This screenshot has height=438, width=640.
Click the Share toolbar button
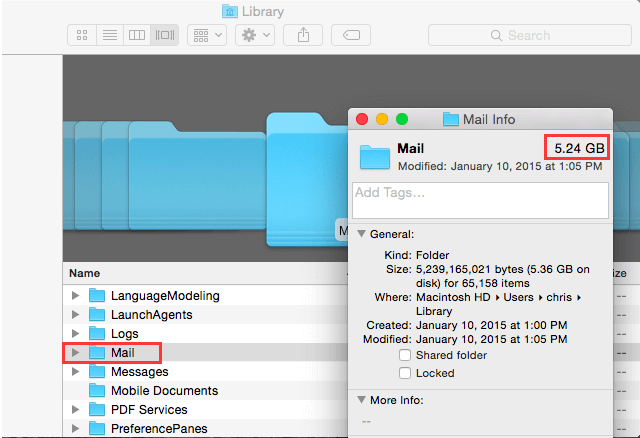click(303, 35)
